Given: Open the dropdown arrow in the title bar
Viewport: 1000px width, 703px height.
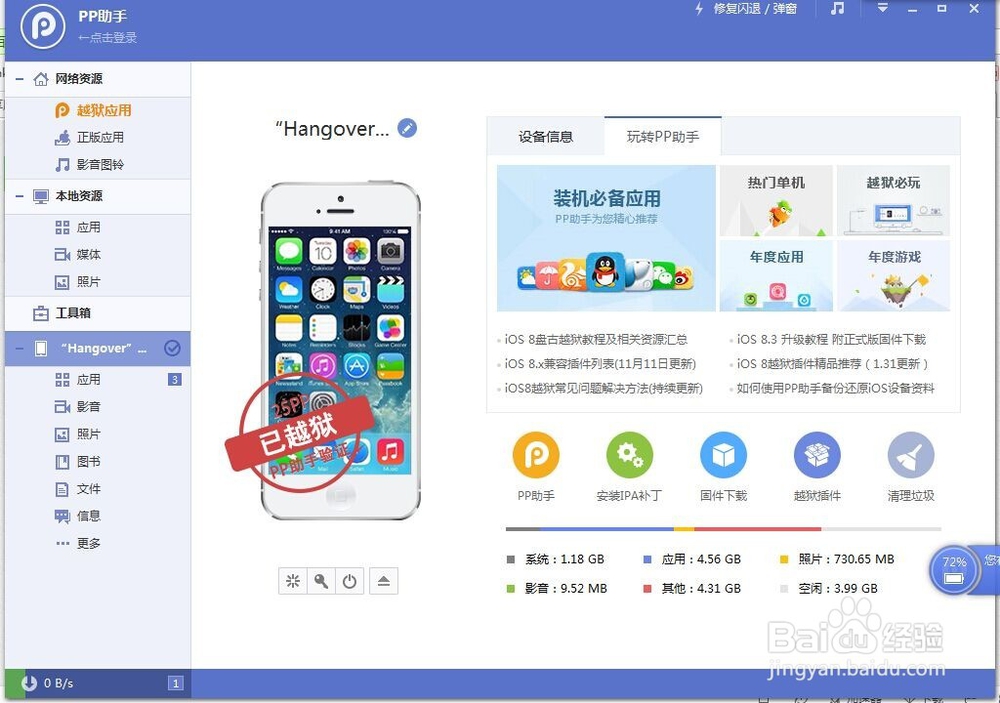Looking at the screenshot, I should [x=881, y=10].
